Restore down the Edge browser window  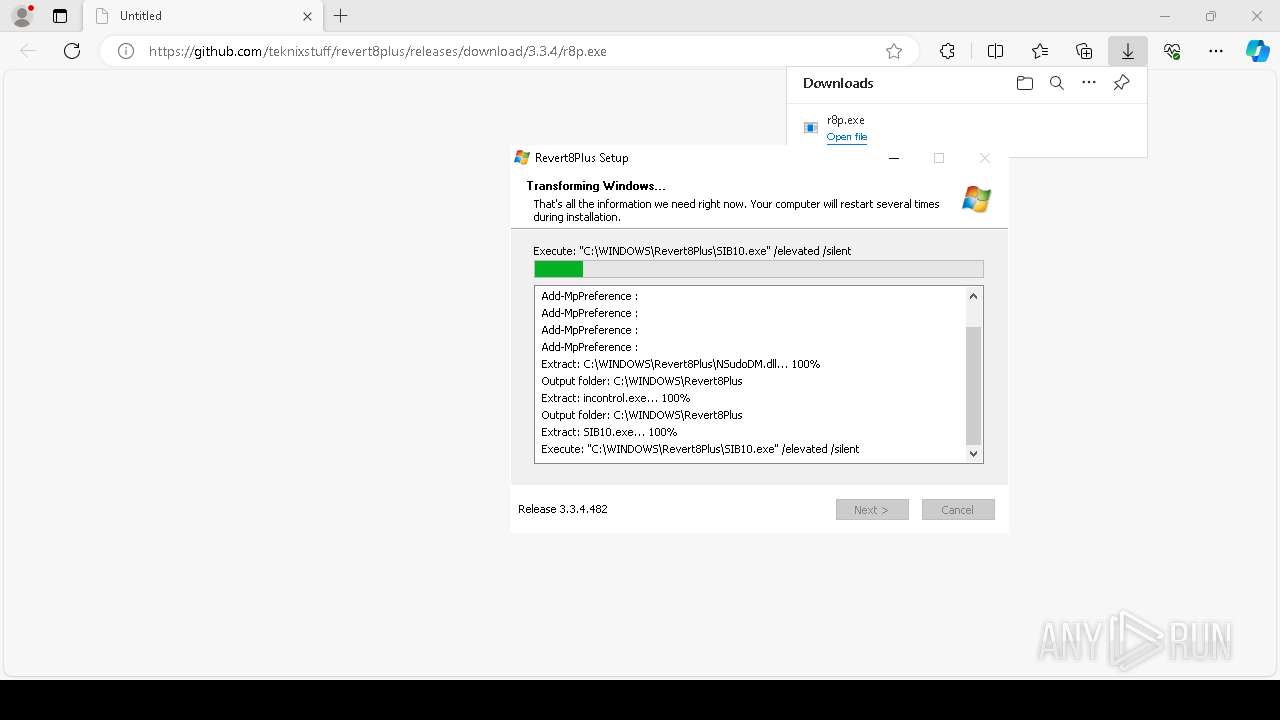pyautogui.click(x=1211, y=16)
